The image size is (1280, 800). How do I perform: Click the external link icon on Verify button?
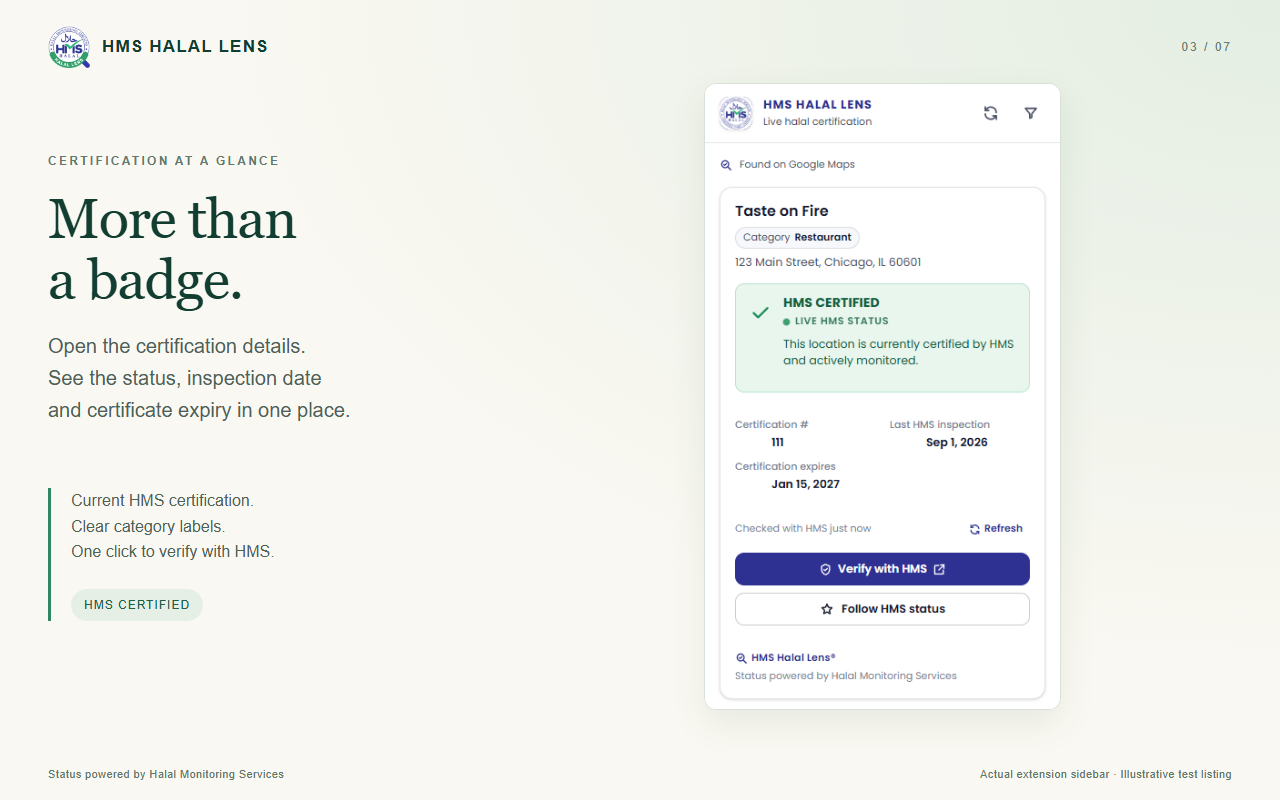tap(939, 569)
